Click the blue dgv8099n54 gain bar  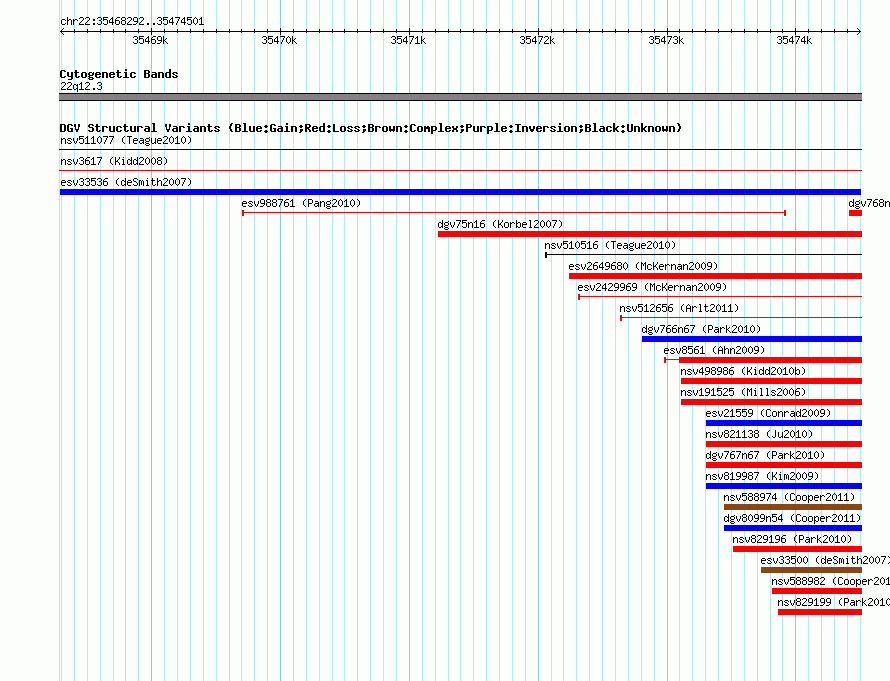tap(793, 528)
